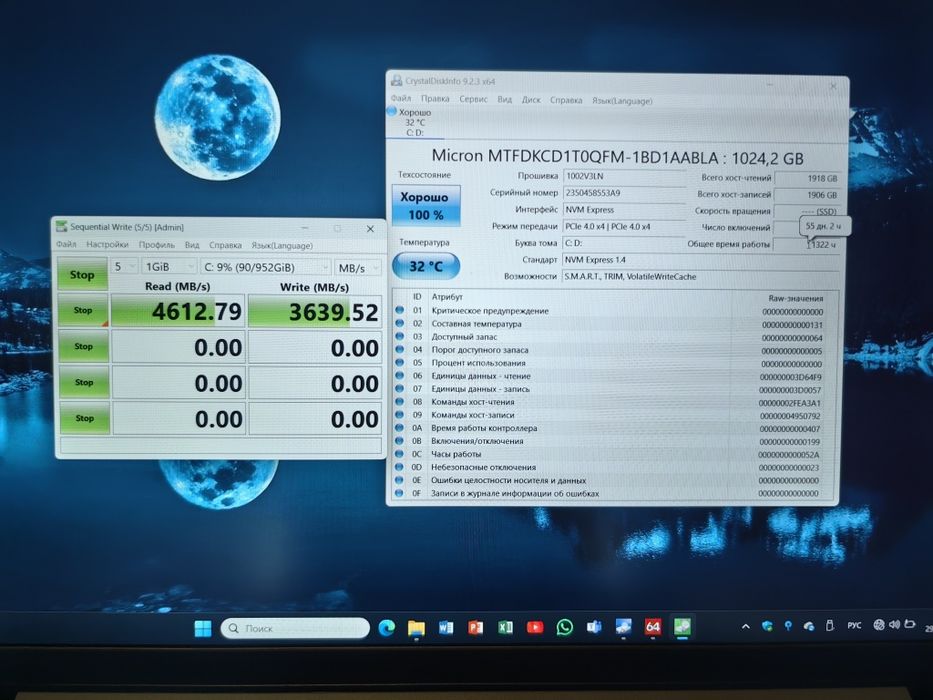Image resolution: width=933 pixels, height=700 pixels.
Task: Open OneDrive cloud tray icon
Action: (809, 626)
